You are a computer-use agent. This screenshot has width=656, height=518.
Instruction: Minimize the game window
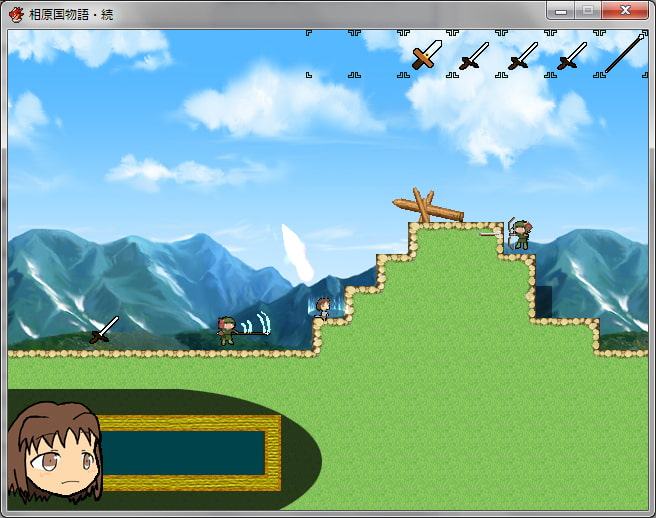click(x=561, y=11)
